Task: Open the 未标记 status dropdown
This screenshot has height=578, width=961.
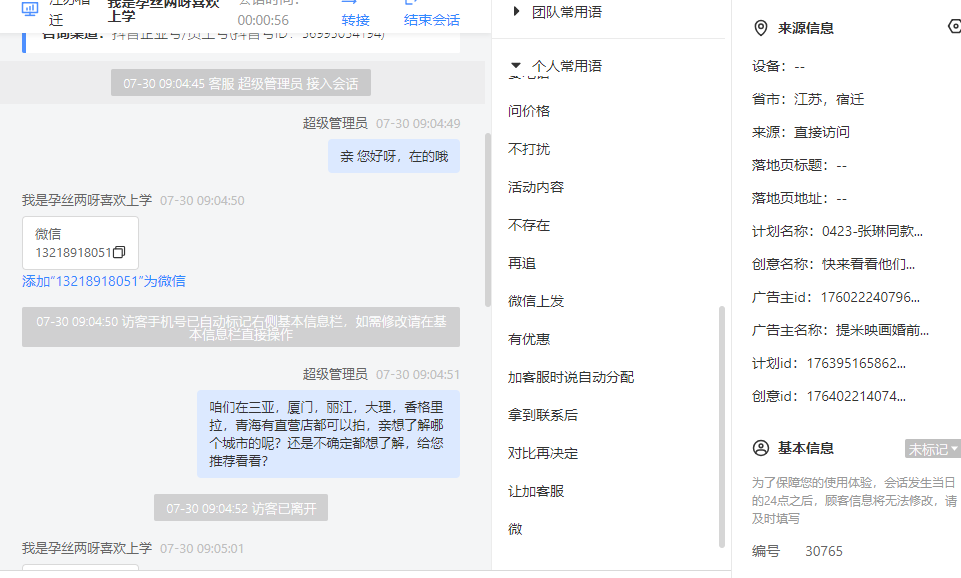Action: (932, 449)
